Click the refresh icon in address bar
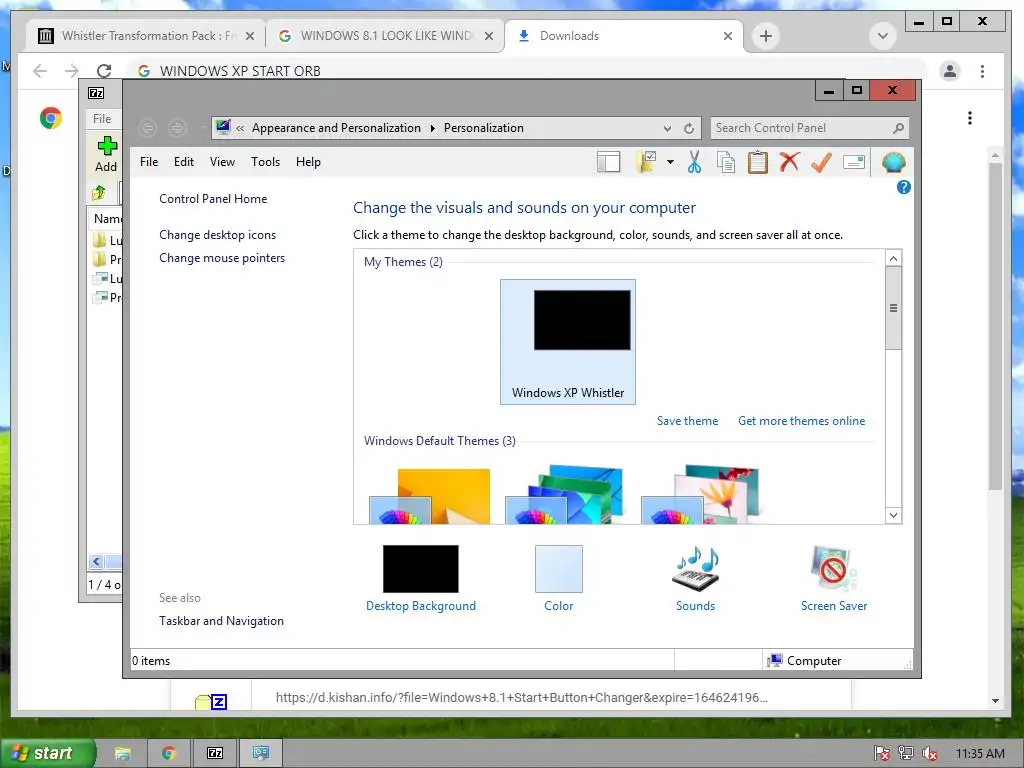Screen dimensions: 1024x768 (x=689, y=128)
